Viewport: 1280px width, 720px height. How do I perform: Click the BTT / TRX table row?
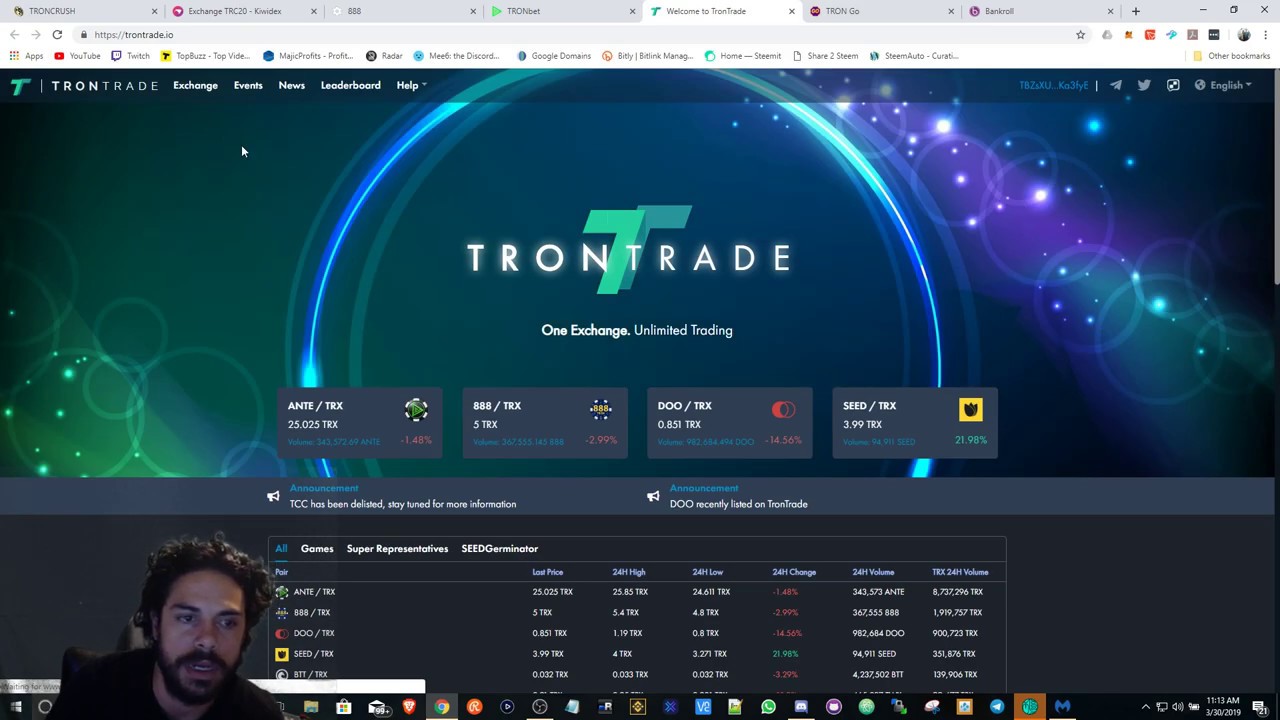[x=637, y=675]
